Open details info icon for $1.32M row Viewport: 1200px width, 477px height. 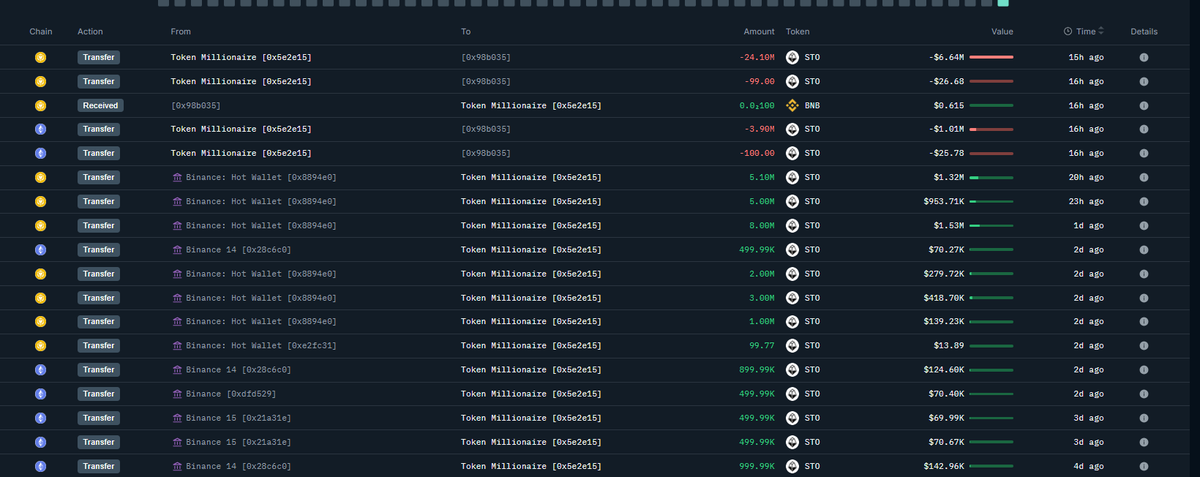tap(1143, 177)
